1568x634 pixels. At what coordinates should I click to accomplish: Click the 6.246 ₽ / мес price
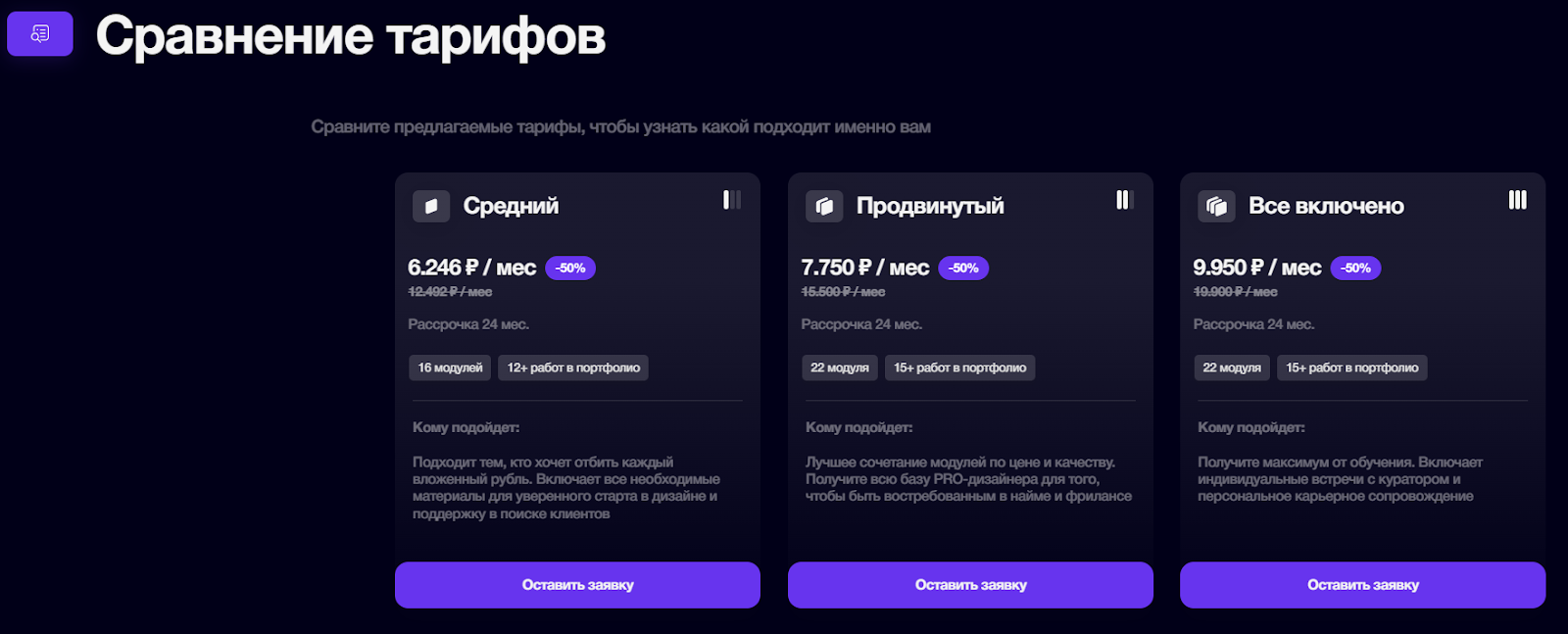click(x=471, y=268)
